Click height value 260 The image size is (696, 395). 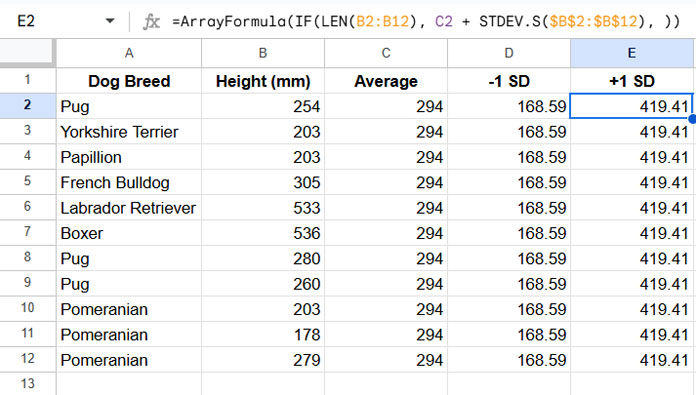pyautogui.click(x=263, y=284)
